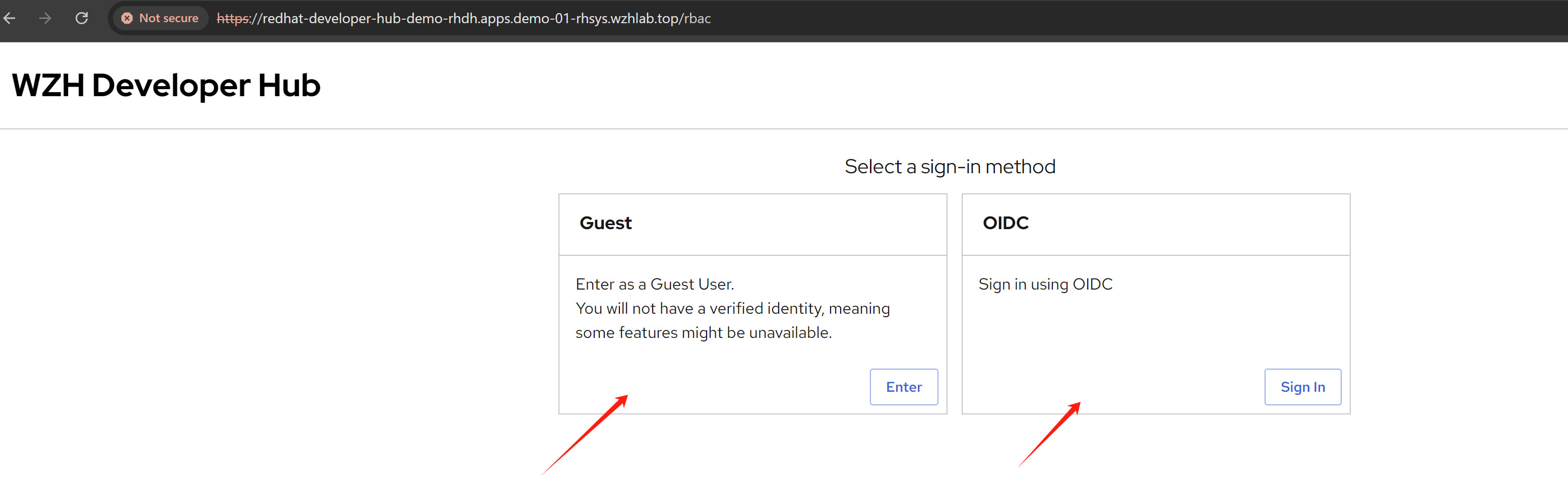Reload the current page
Screen dimensions: 1568x493
click(x=82, y=18)
